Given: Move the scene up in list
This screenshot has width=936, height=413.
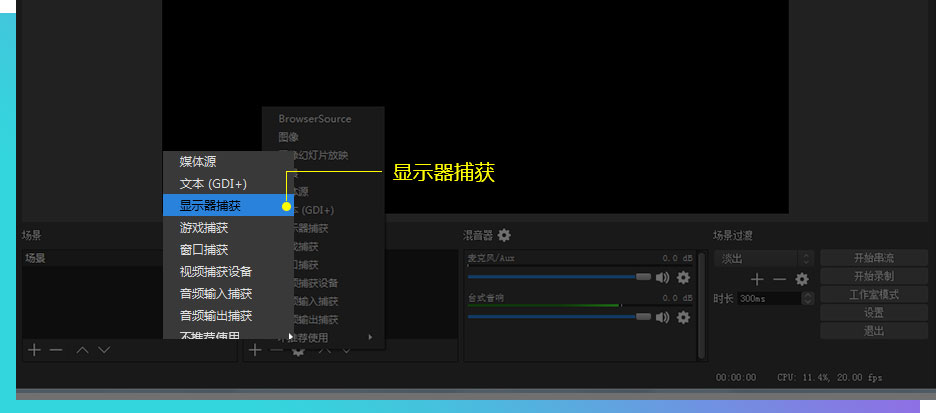Looking at the screenshot, I should point(83,350).
